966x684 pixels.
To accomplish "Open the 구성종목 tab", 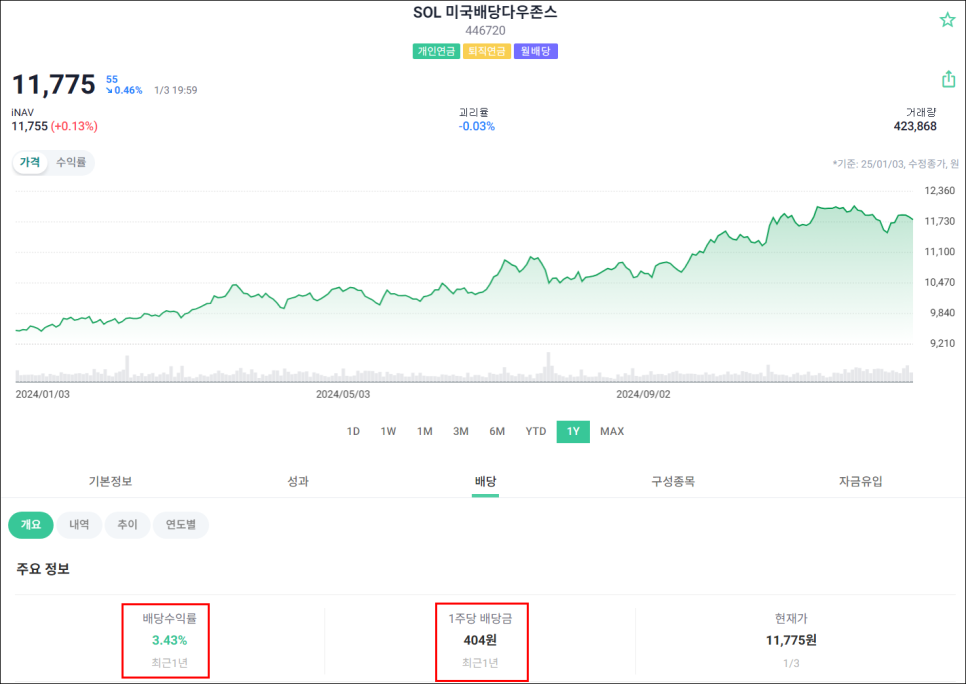I will tap(673, 481).
